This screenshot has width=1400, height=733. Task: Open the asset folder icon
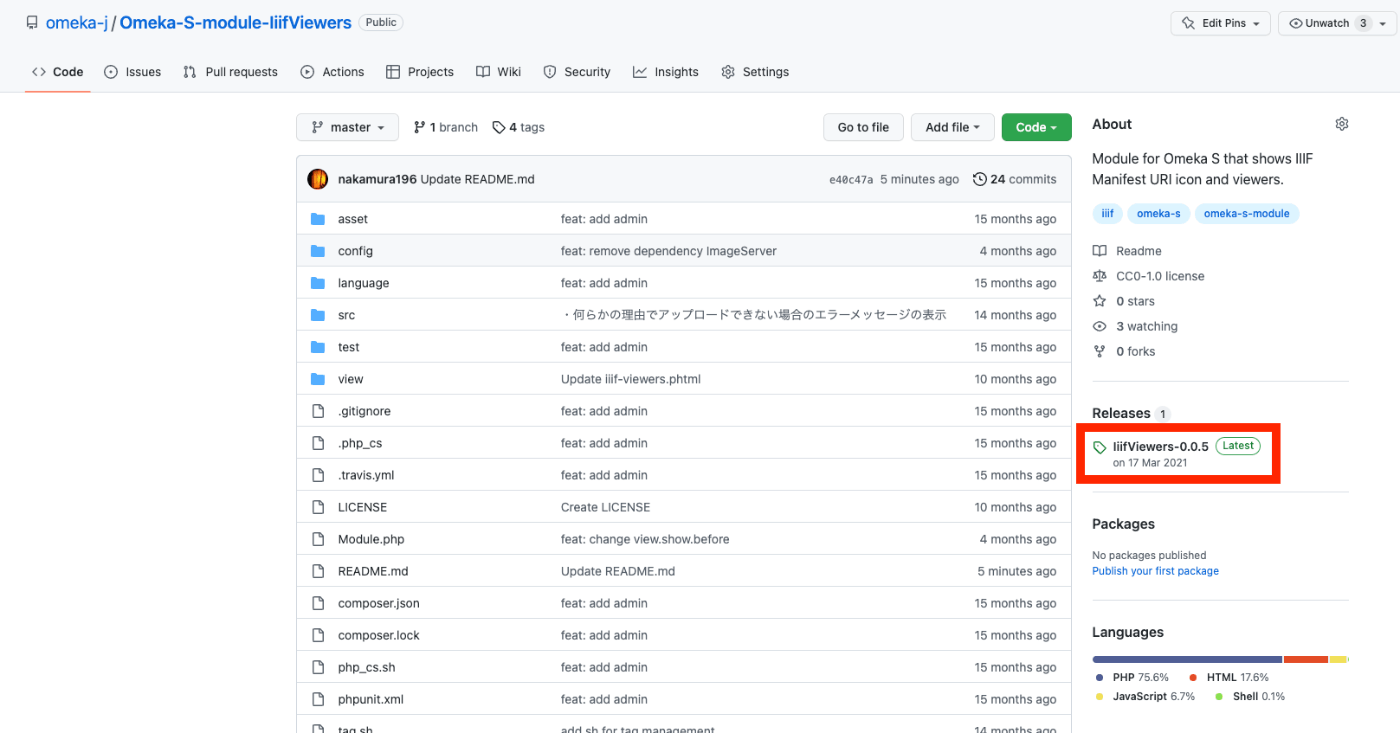point(318,219)
